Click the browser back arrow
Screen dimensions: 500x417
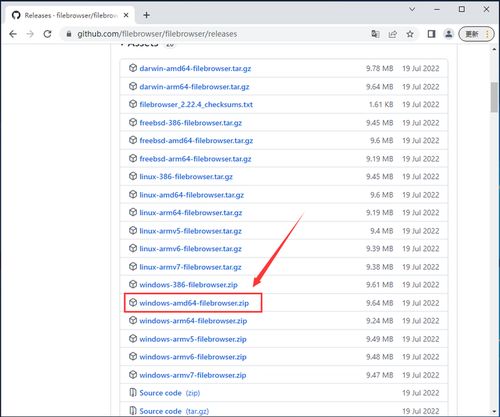(13, 34)
